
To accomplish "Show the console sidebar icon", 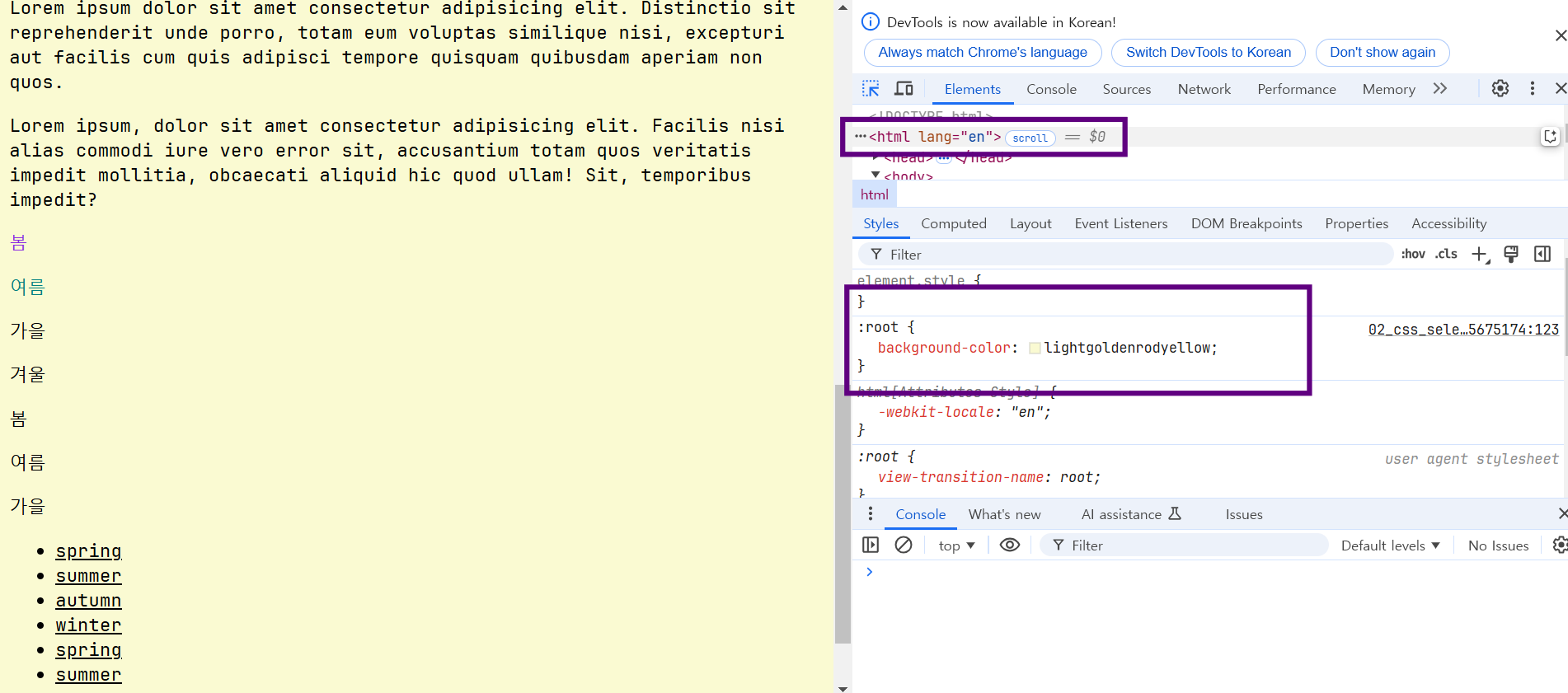I will coord(871,546).
